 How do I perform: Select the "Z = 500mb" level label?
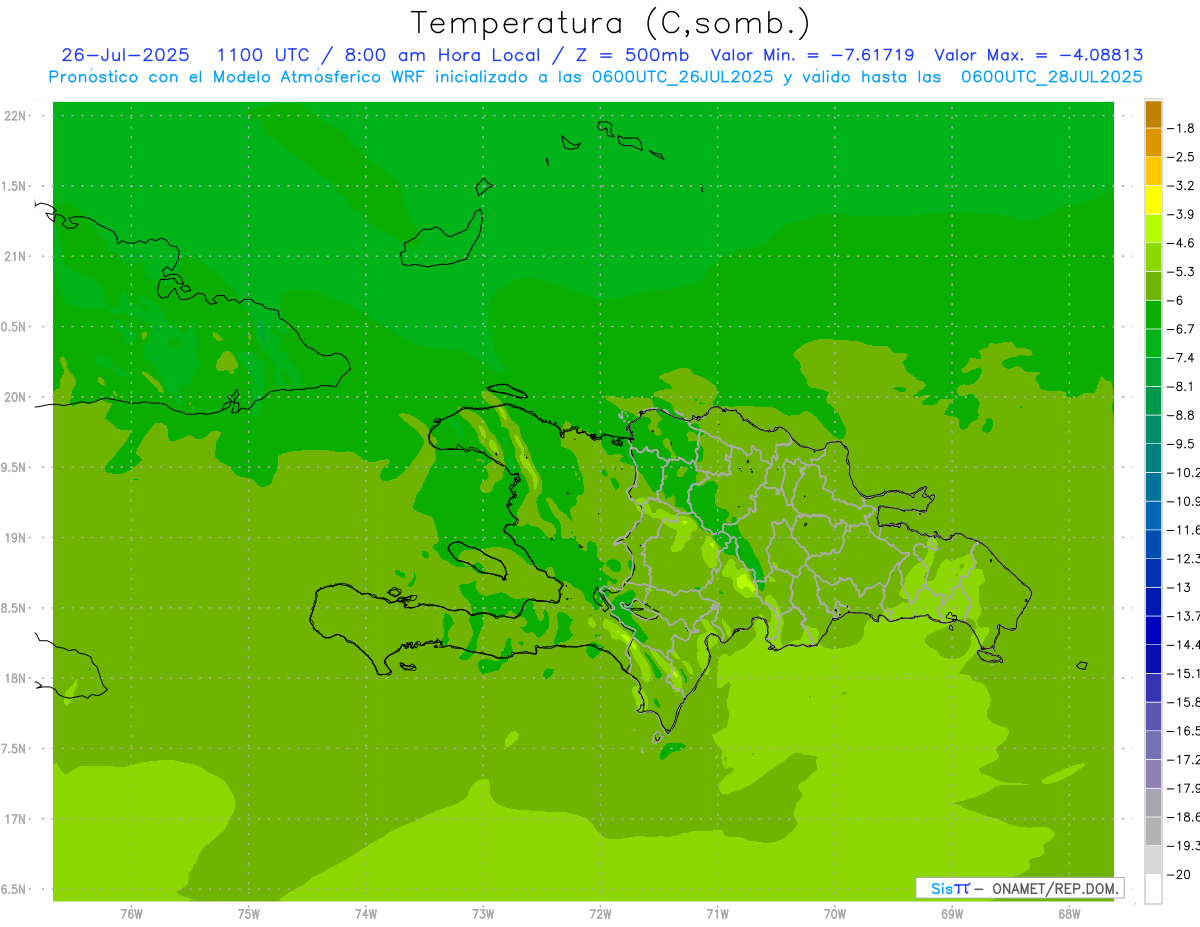pos(630,56)
